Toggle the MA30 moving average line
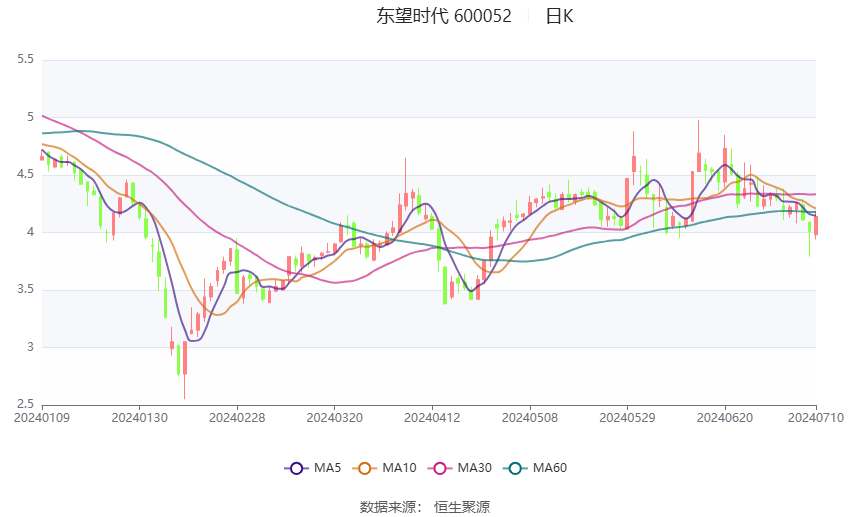The height and width of the screenshot is (517, 850). [460, 468]
